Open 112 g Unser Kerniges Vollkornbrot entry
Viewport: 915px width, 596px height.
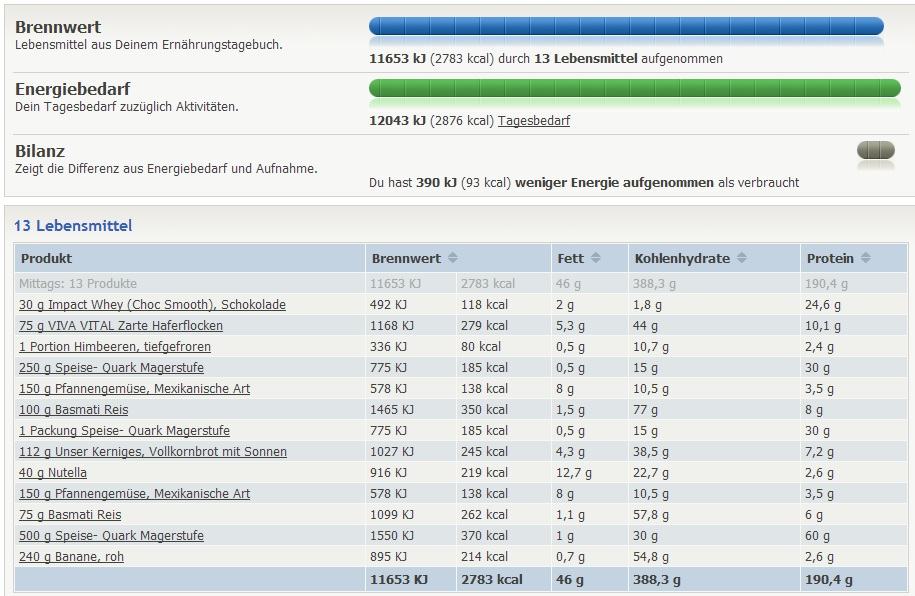[x=153, y=452]
